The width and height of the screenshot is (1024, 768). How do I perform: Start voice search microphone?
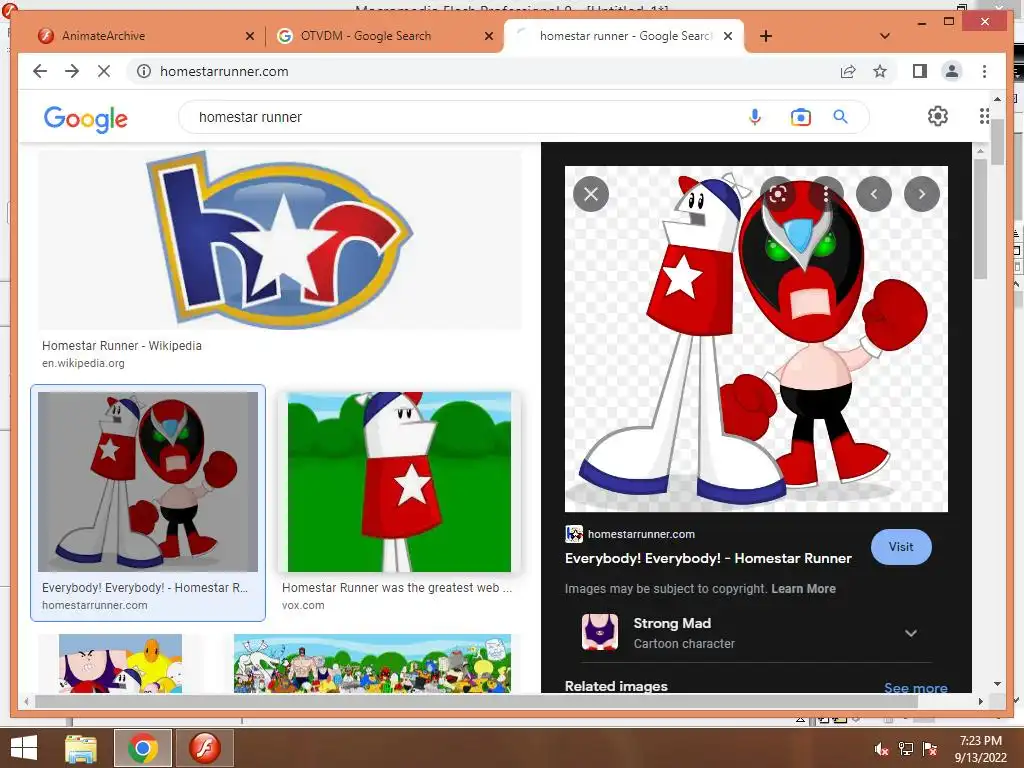(755, 117)
